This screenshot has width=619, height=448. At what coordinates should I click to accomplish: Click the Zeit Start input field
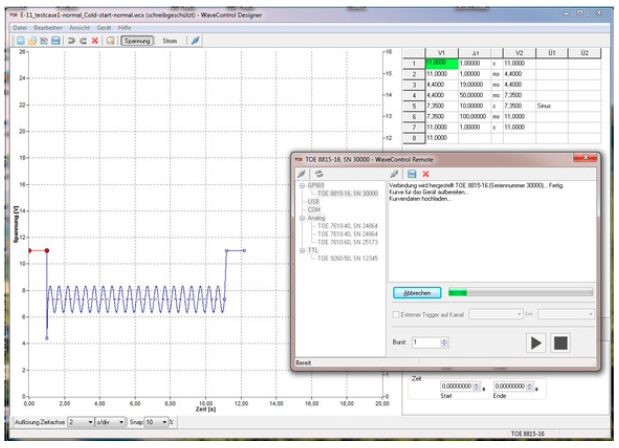coord(457,386)
